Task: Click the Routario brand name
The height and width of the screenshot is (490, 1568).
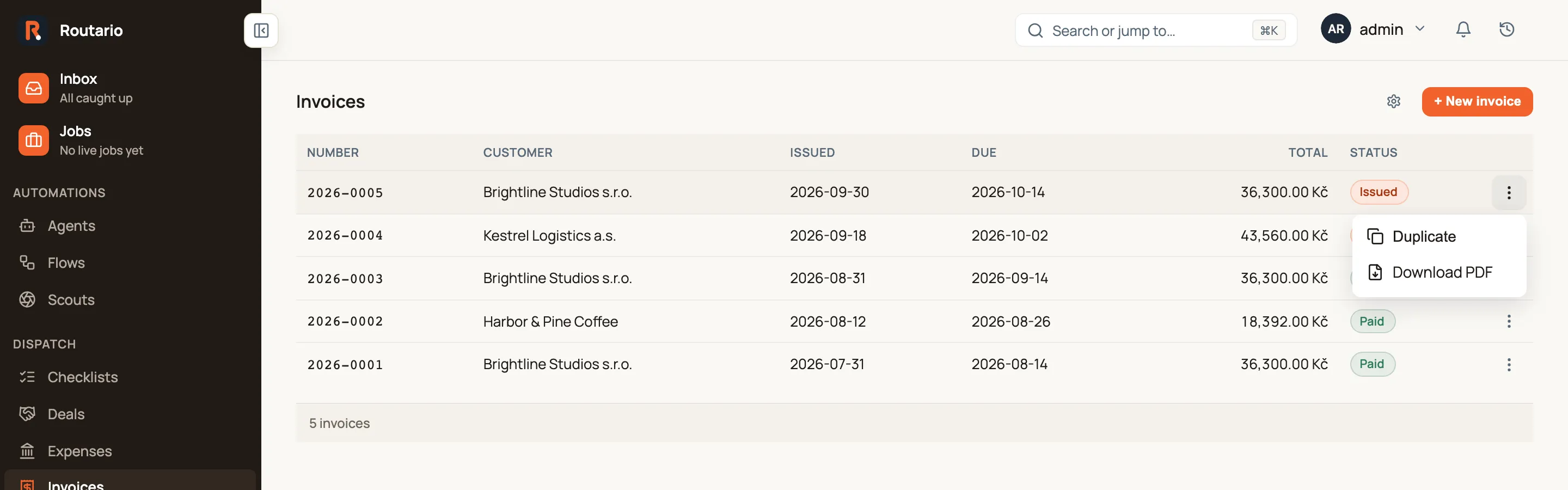Action: point(91,30)
